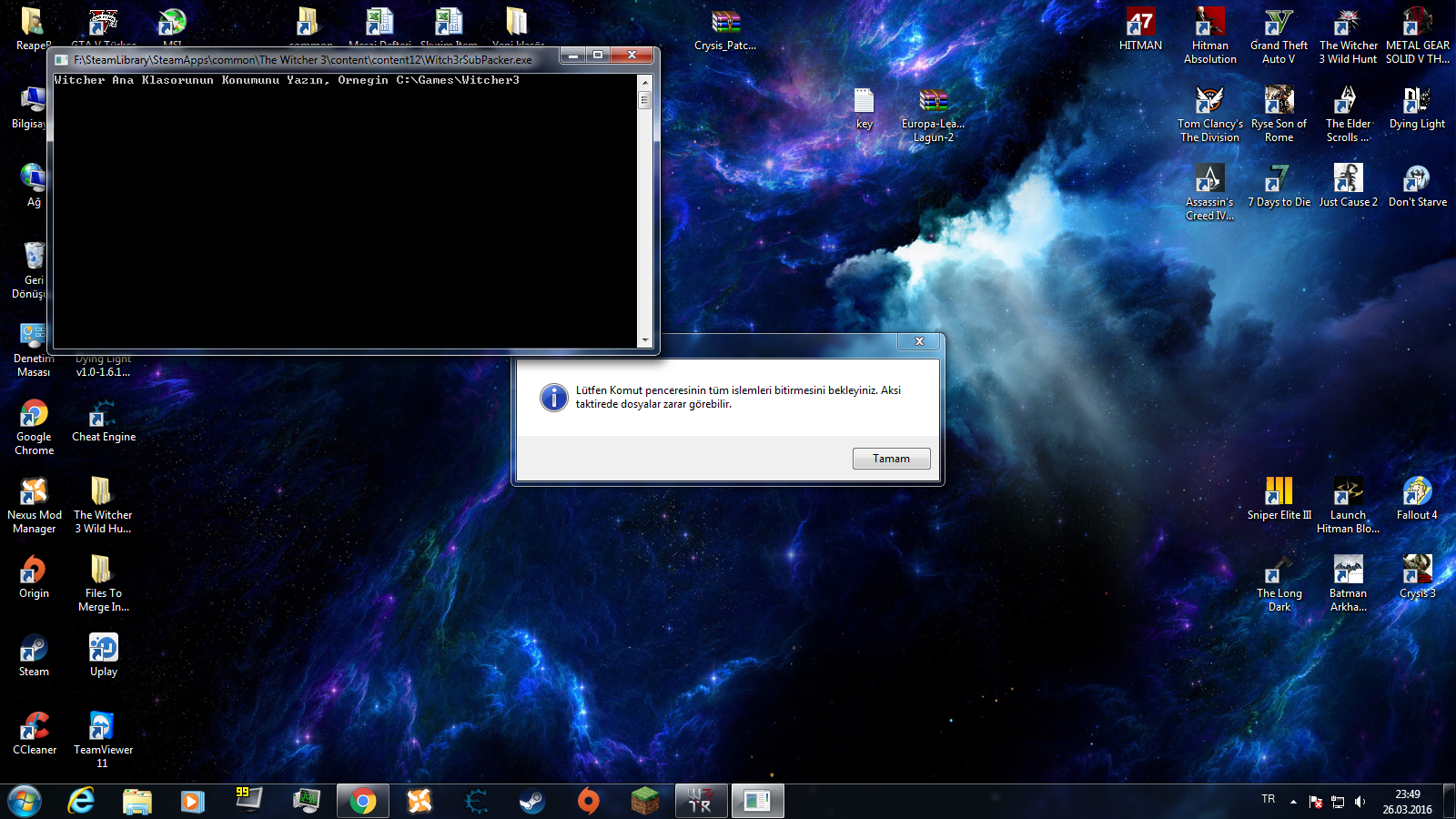Launch CCleaner desktop shortcut
This screenshot has height=819, width=1456.
(x=34, y=733)
